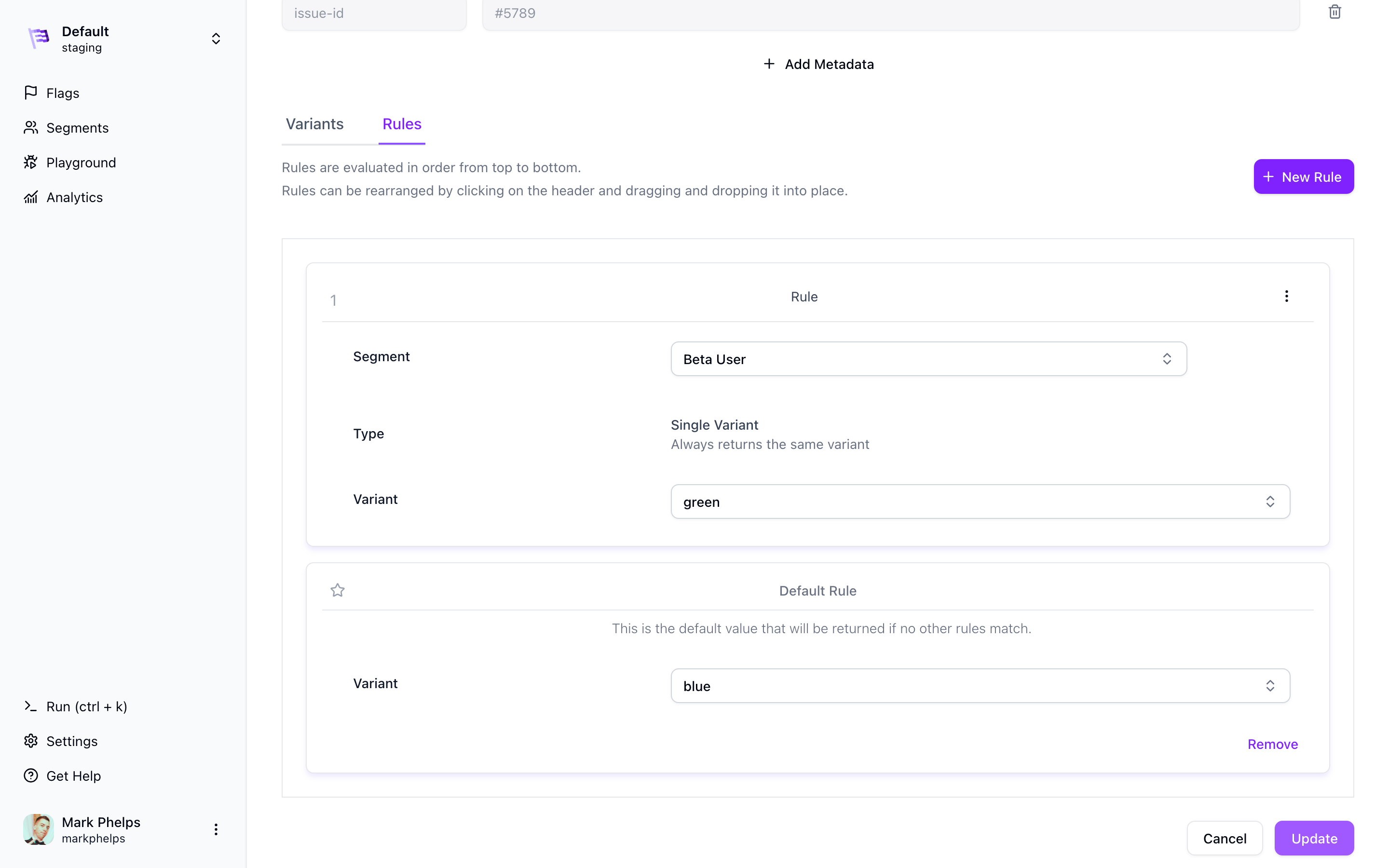
Task: Click the Remove link on Default Rule
Action: coord(1272,744)
